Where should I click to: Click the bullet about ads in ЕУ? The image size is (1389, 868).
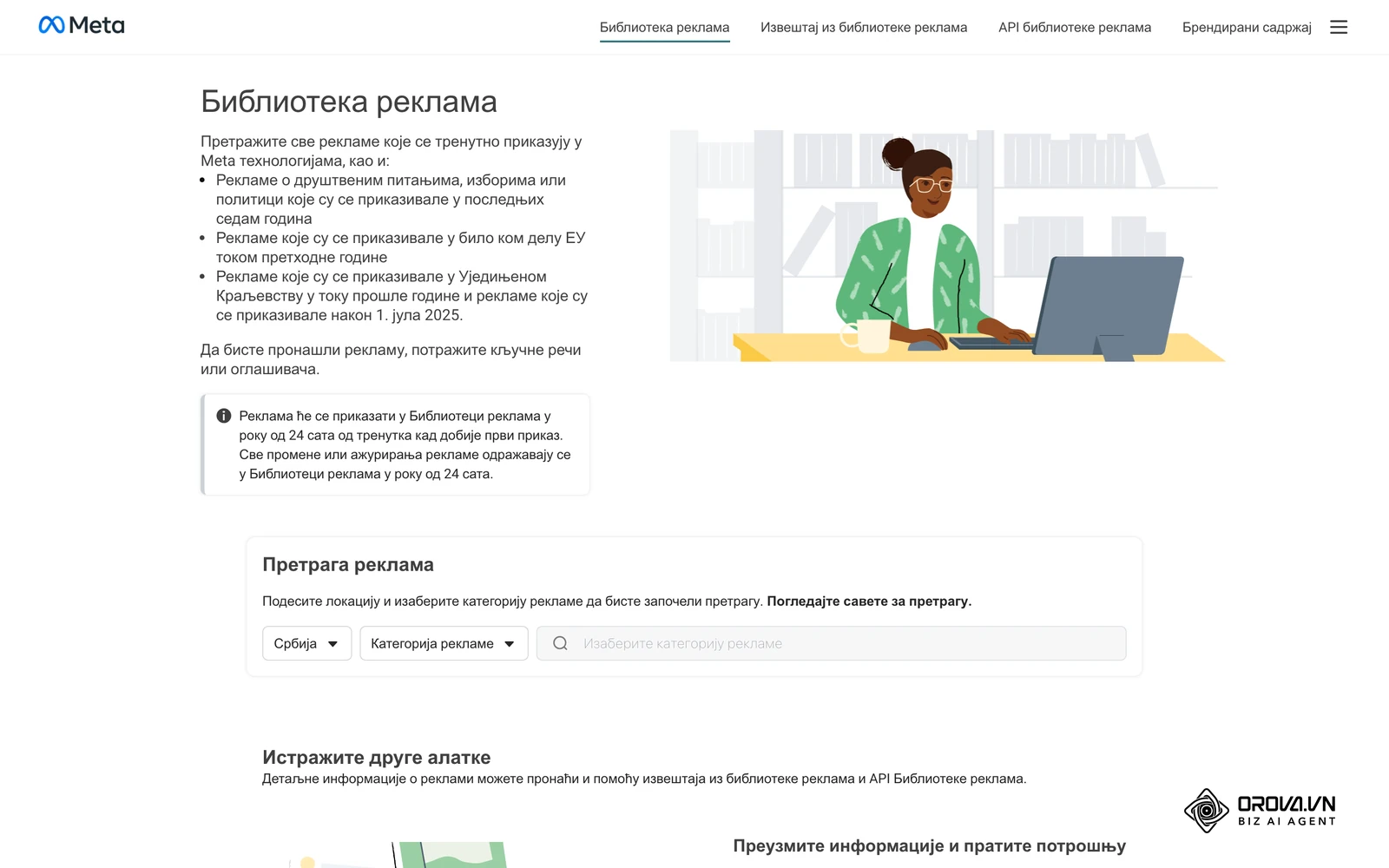click(401, 247)
